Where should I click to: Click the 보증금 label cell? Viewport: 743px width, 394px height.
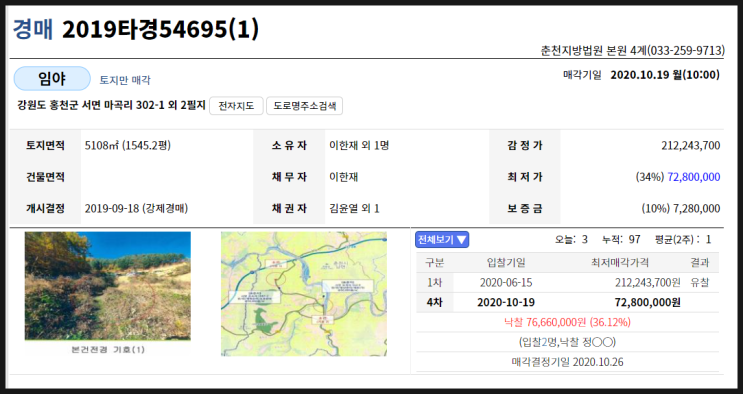click(525, 208)
